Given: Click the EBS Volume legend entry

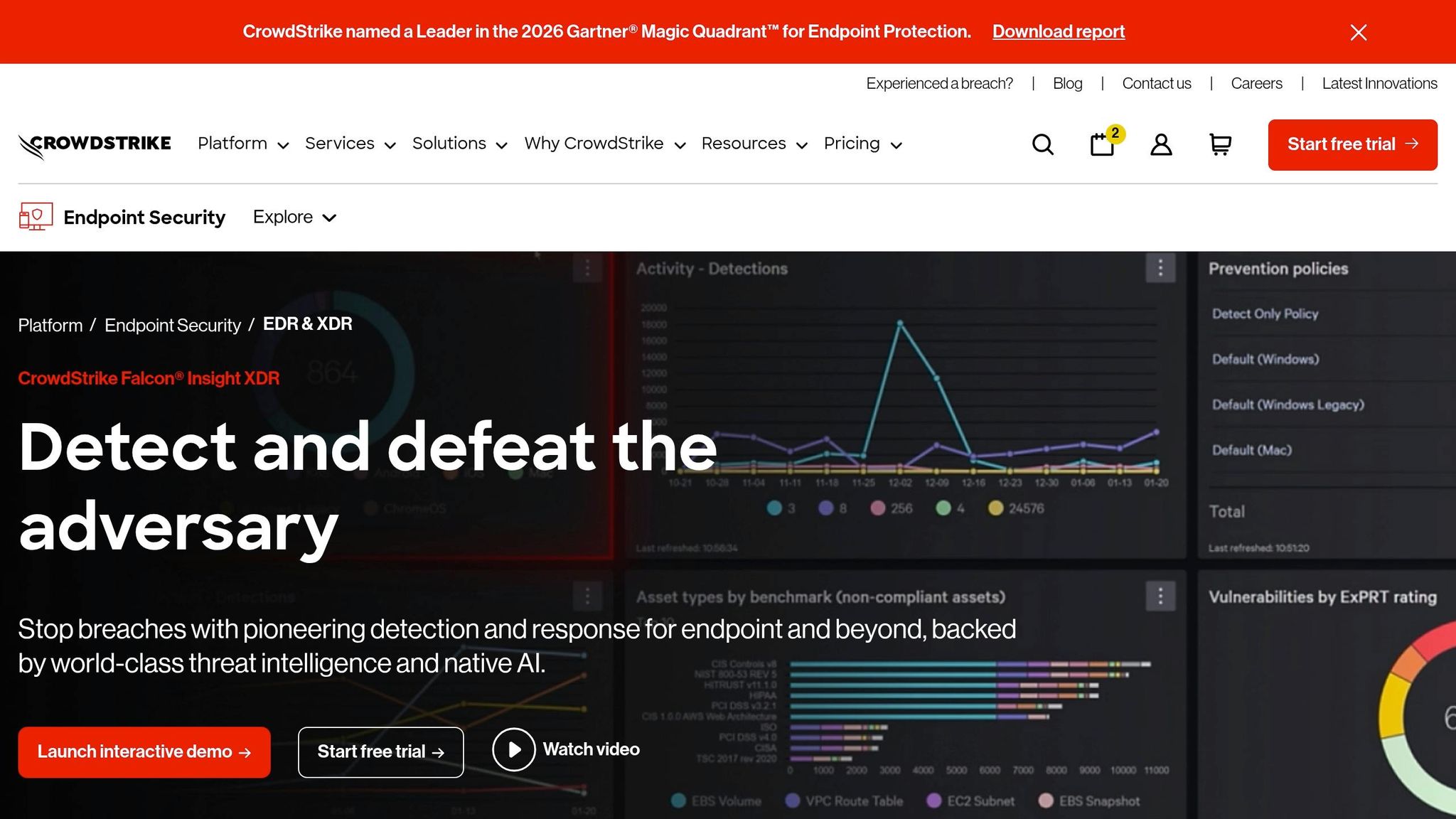Looking at the screenshot, I should [717, 801].
